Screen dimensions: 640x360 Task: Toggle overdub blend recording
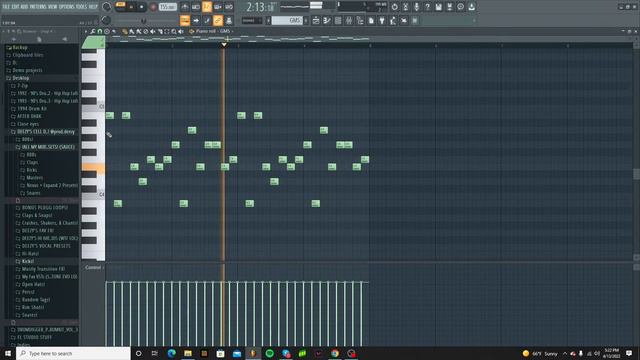point(218,7)
